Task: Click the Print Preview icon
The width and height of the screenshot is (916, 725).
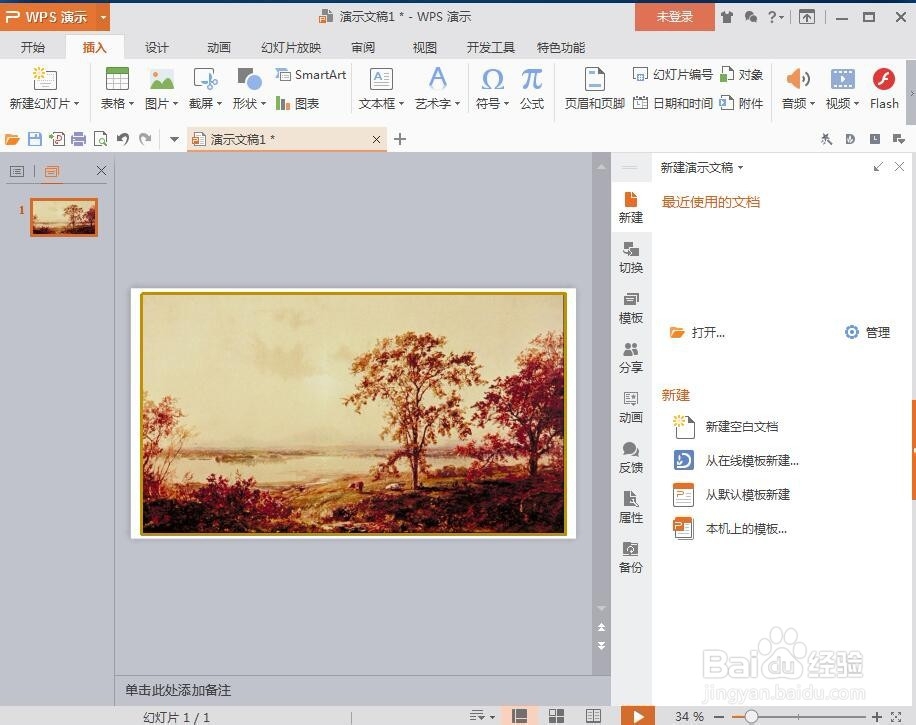Action: click(100, 139)
